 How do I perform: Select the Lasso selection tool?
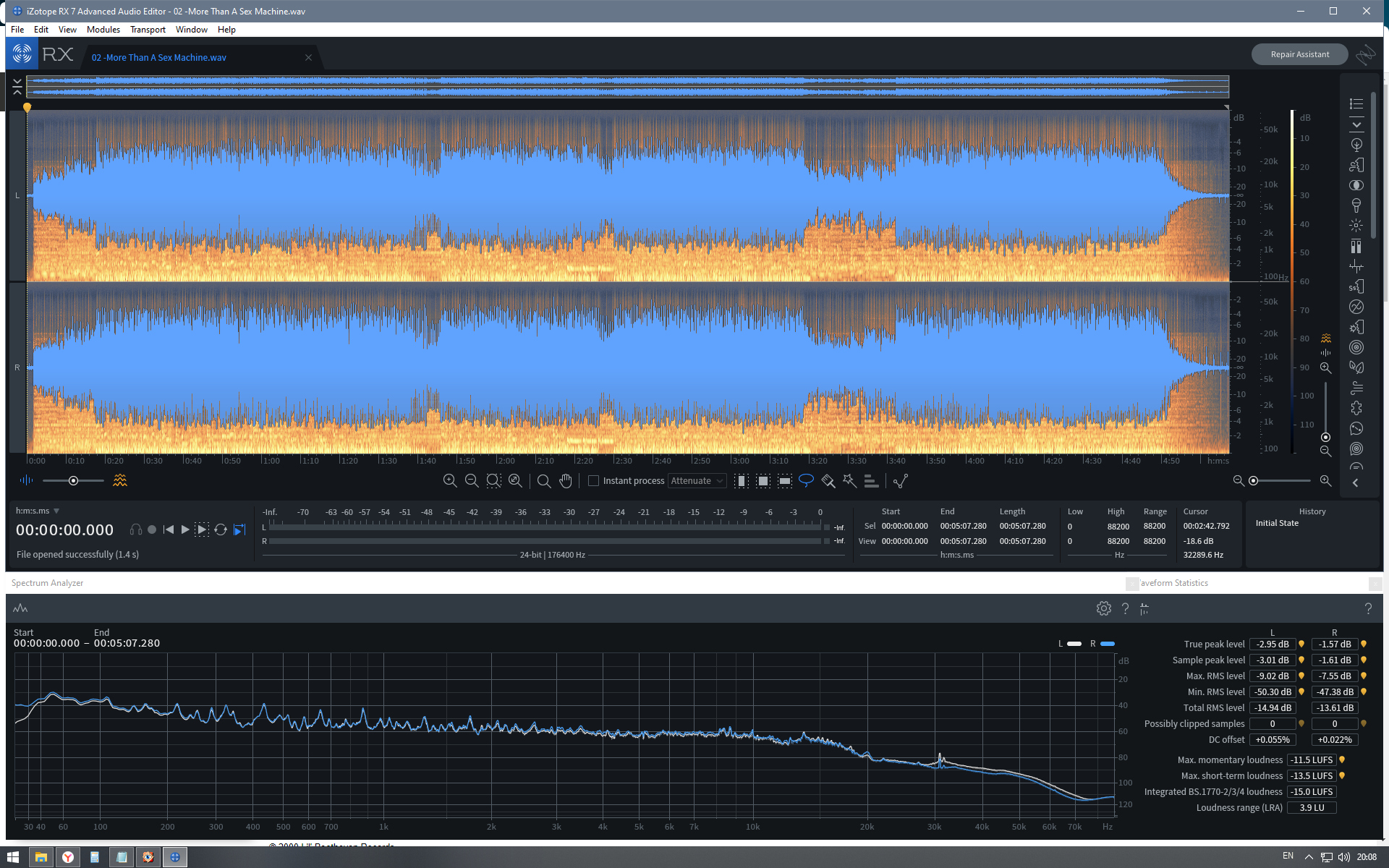tap(806, 480)
